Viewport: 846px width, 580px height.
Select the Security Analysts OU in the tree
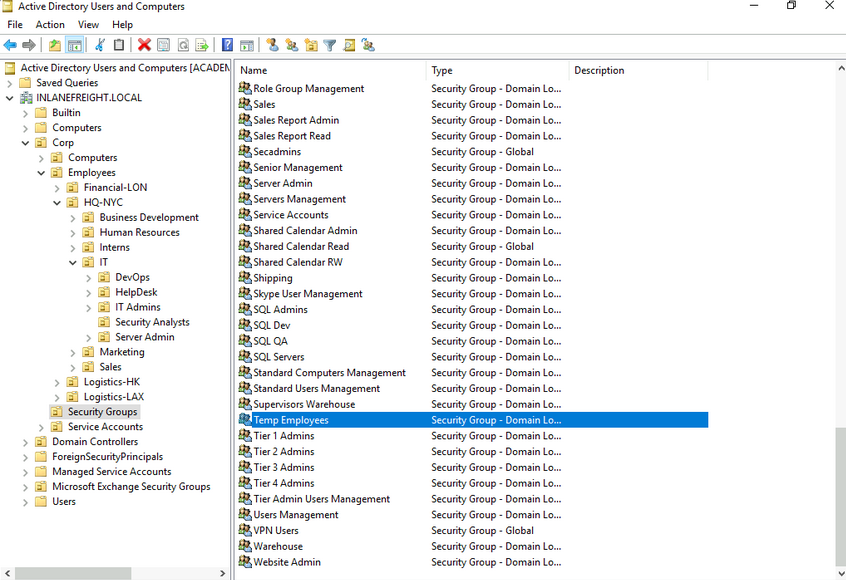point(152,322)
